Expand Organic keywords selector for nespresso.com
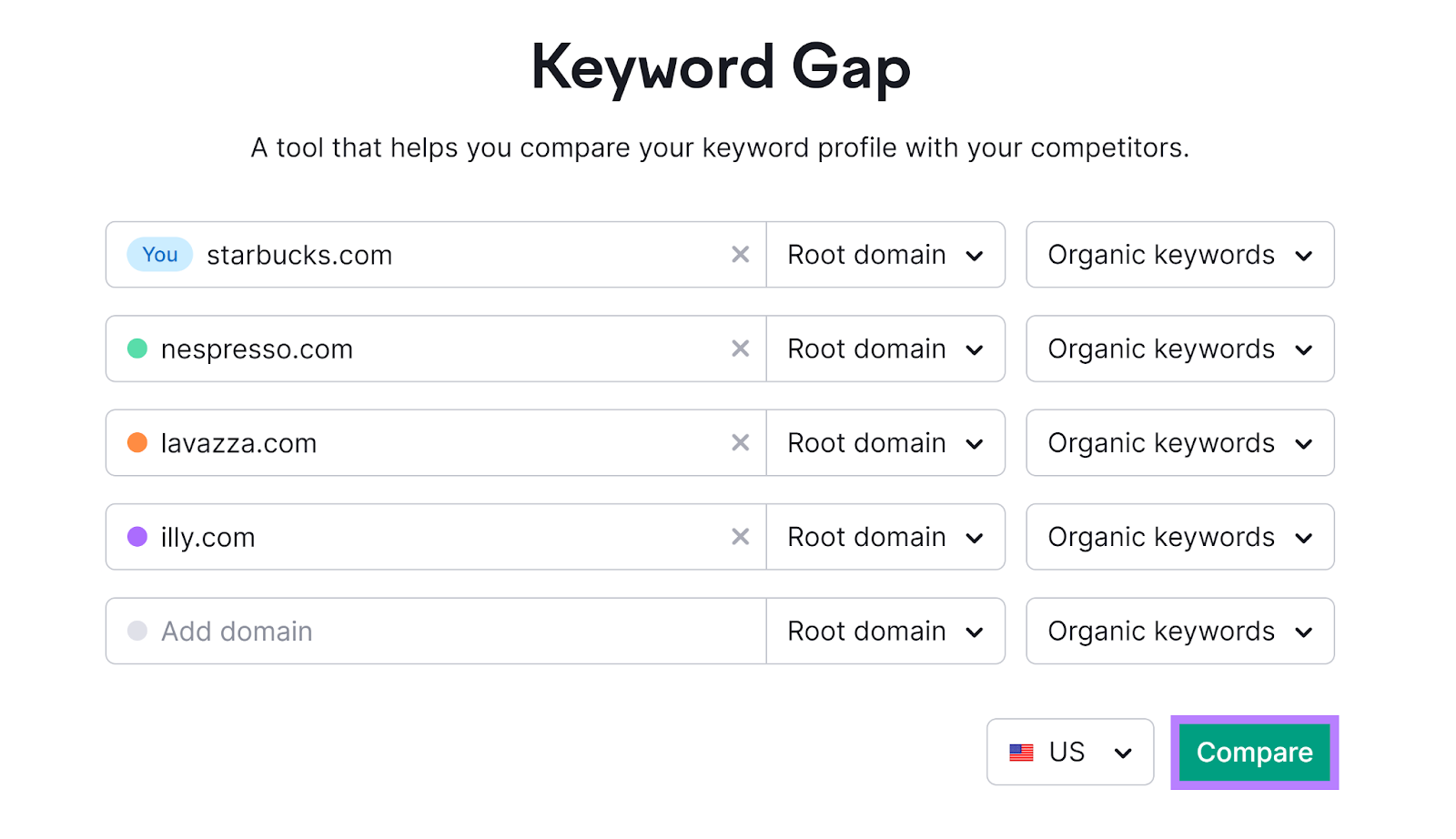1456x839 pixels. point(1178,349)
